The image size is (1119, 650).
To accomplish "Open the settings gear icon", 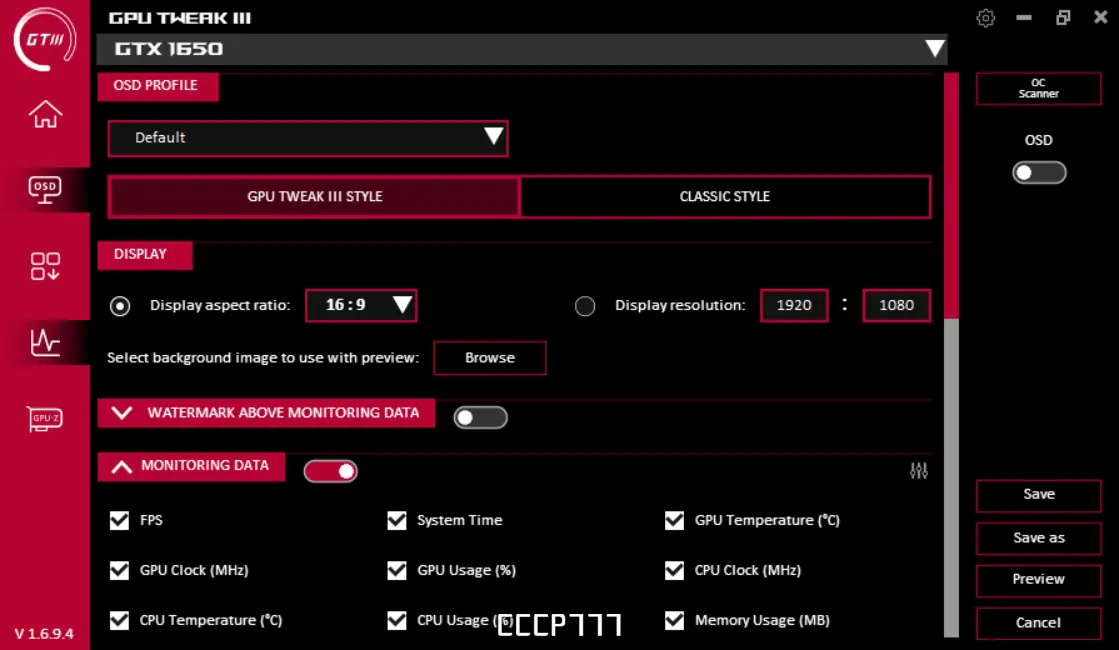I will point(986,18).
